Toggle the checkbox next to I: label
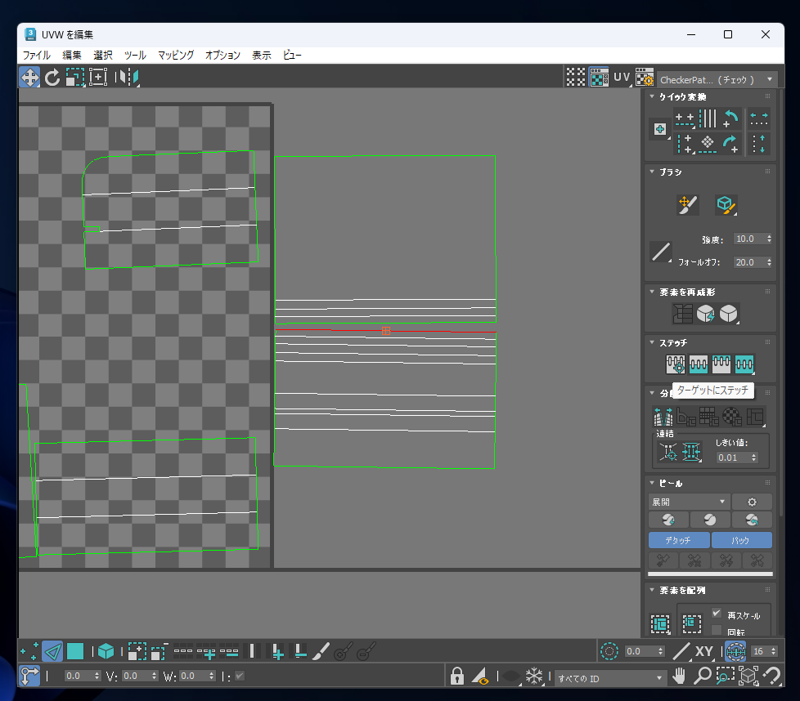The height and width of the screenshot is (701, 800). 239,676
